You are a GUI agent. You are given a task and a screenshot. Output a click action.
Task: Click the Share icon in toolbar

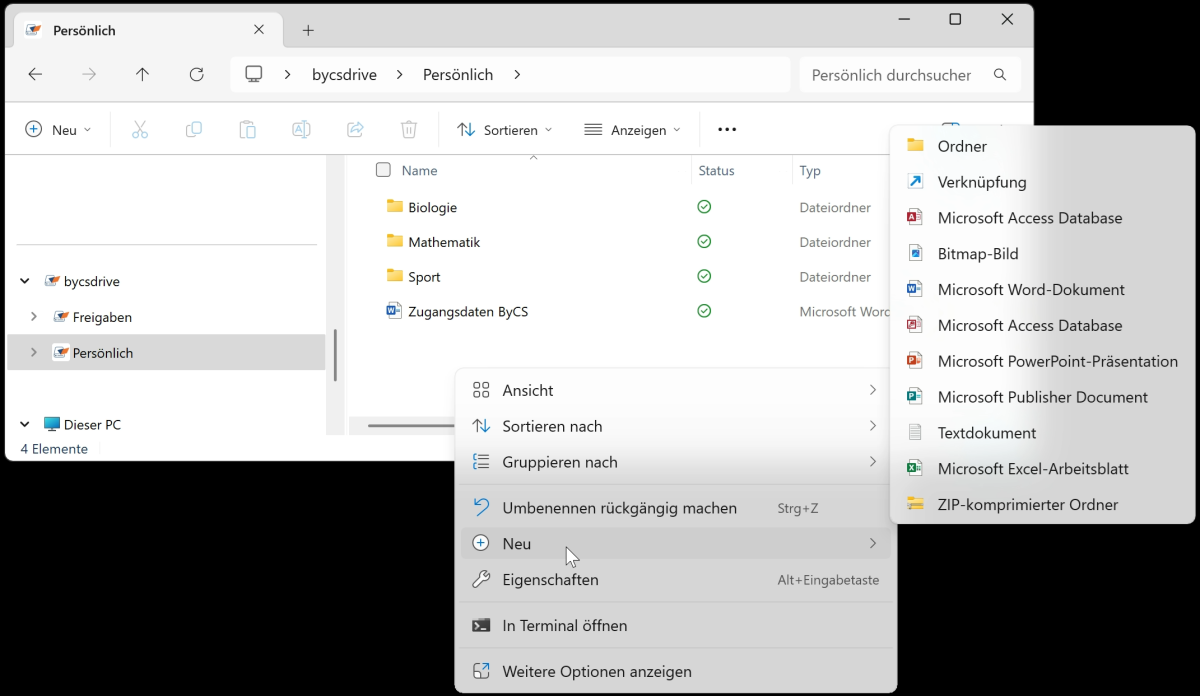coord(355,130)
